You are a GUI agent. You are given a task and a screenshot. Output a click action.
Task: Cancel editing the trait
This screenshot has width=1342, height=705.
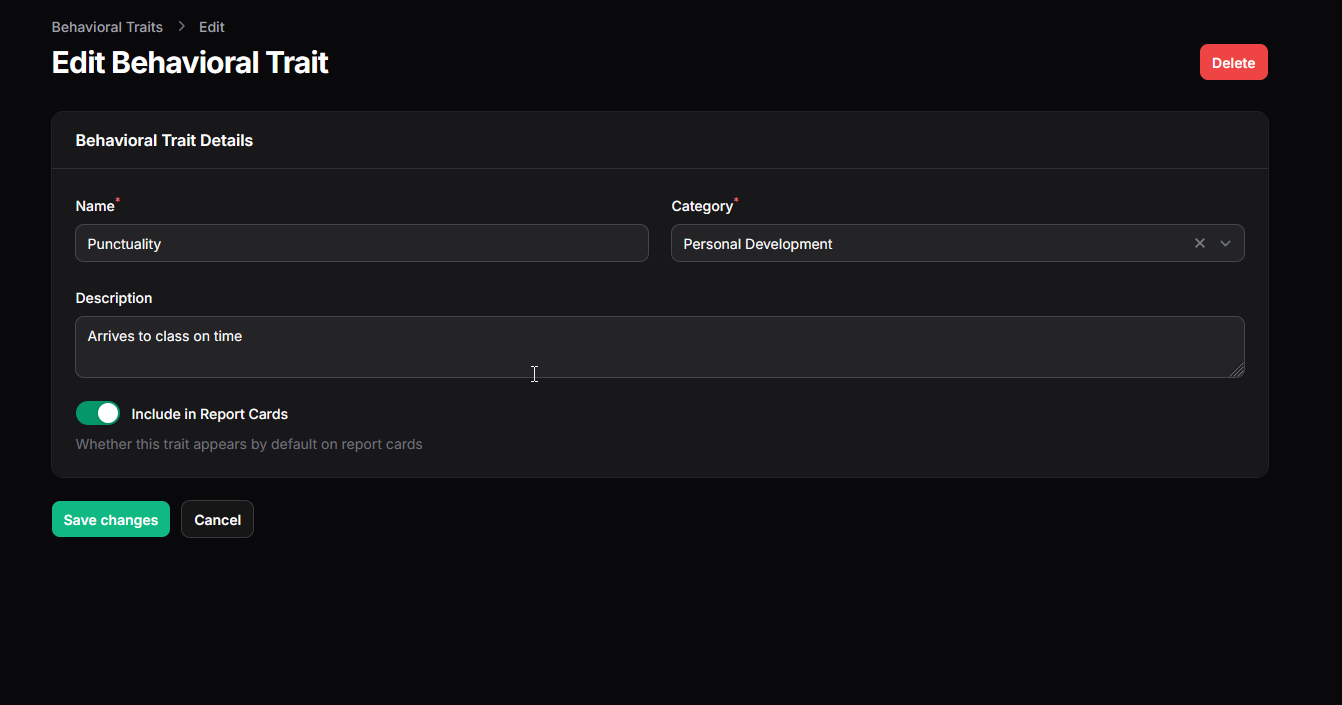click(x=217, y=519)
